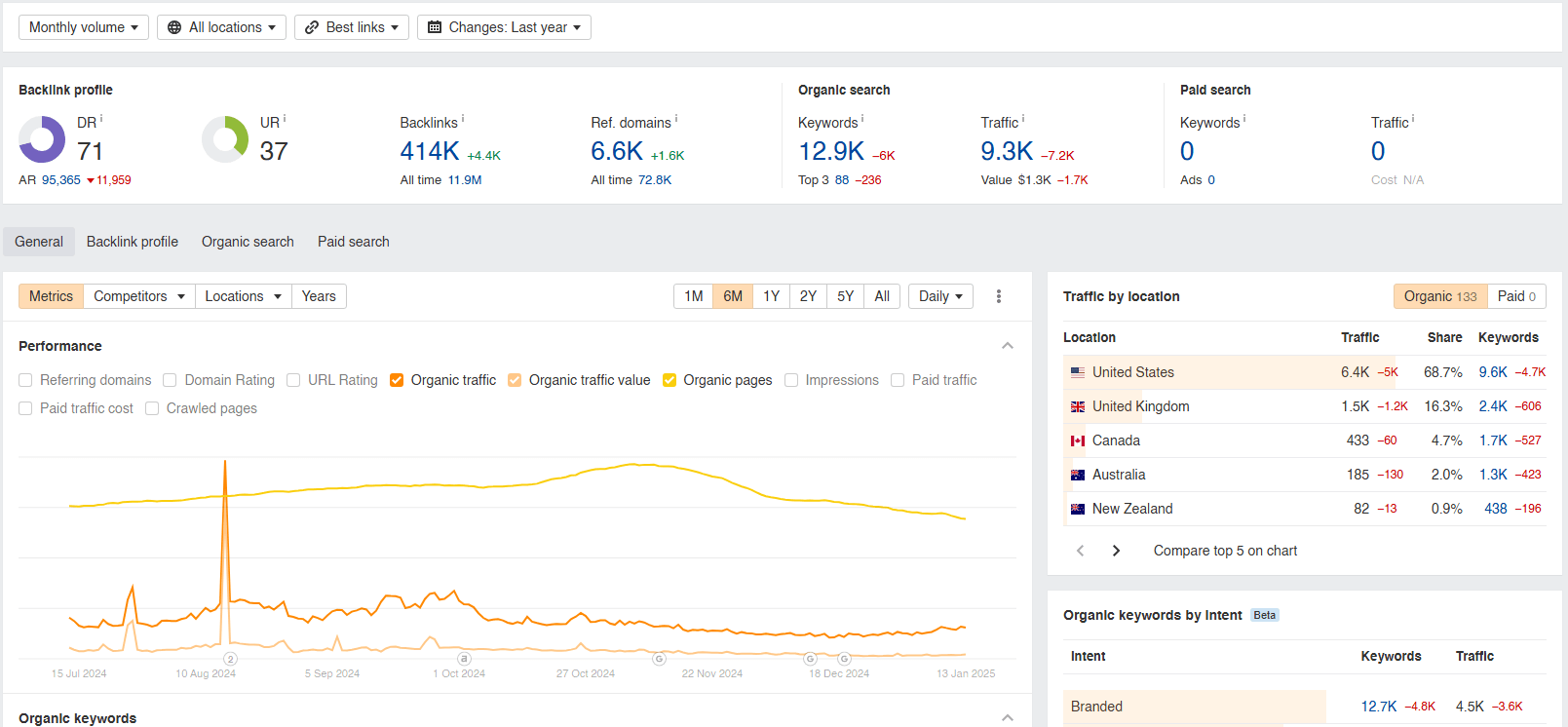Switch to the Paid search tab
Viewport: 1568px width, 727px height.
(354, 242)
